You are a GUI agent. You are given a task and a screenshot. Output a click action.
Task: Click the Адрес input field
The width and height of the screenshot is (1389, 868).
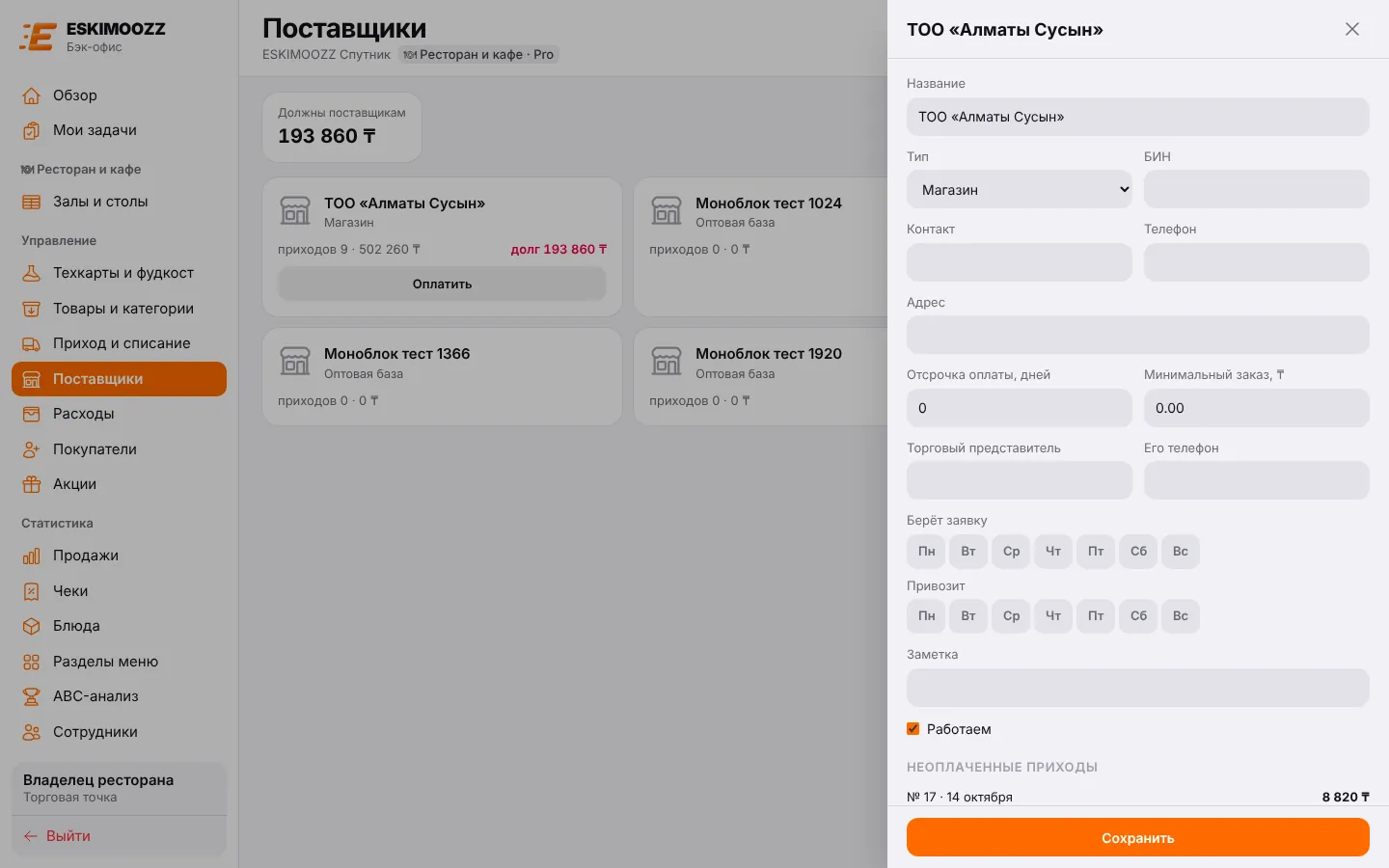(x=1138, y=336)
